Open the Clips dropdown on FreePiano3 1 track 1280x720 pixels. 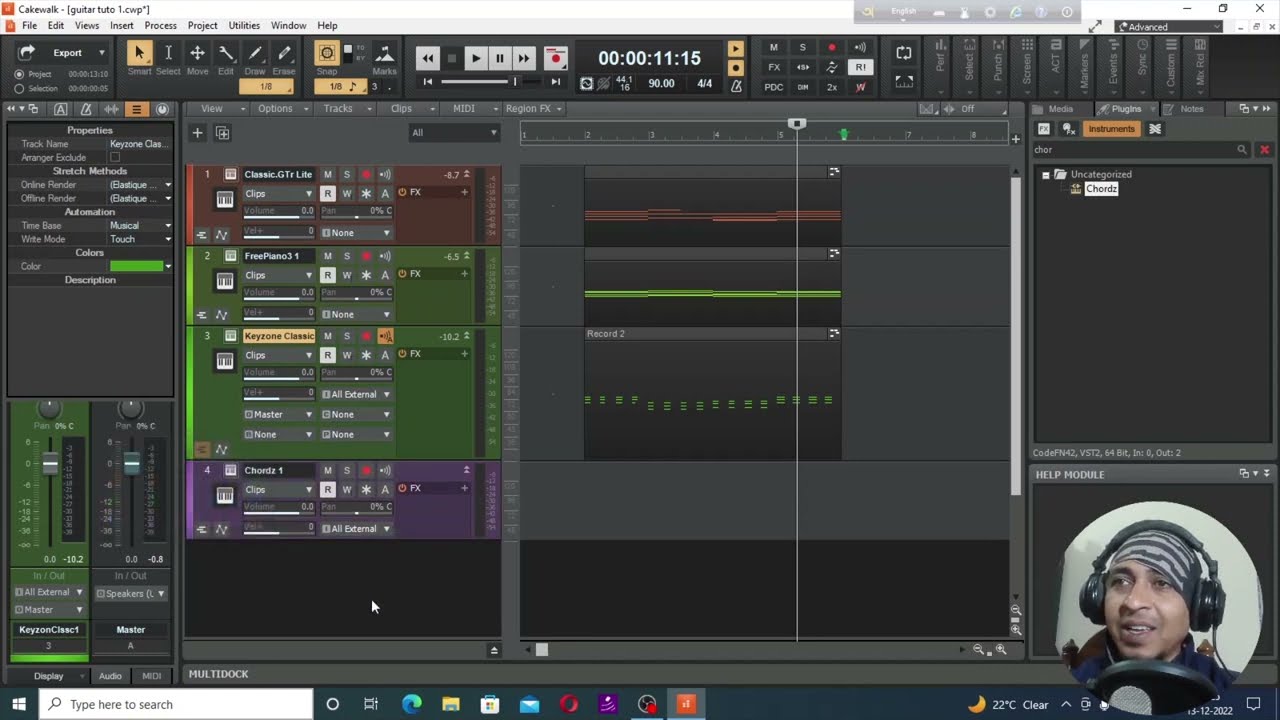(279, 275)
